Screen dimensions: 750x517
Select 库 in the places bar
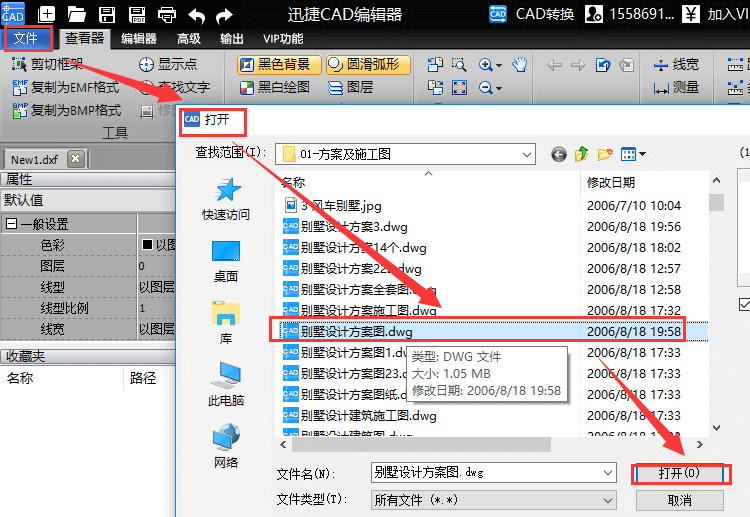point(226,323)
